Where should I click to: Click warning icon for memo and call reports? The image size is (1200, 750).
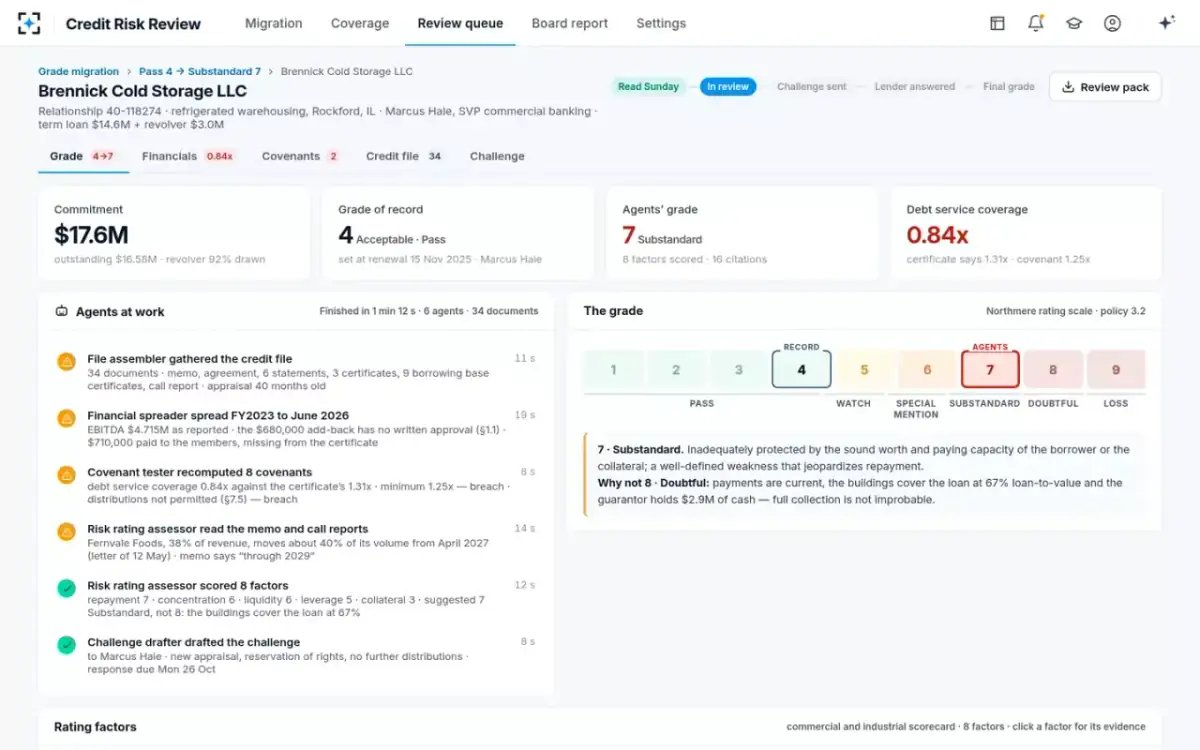[x=66, y=532]
